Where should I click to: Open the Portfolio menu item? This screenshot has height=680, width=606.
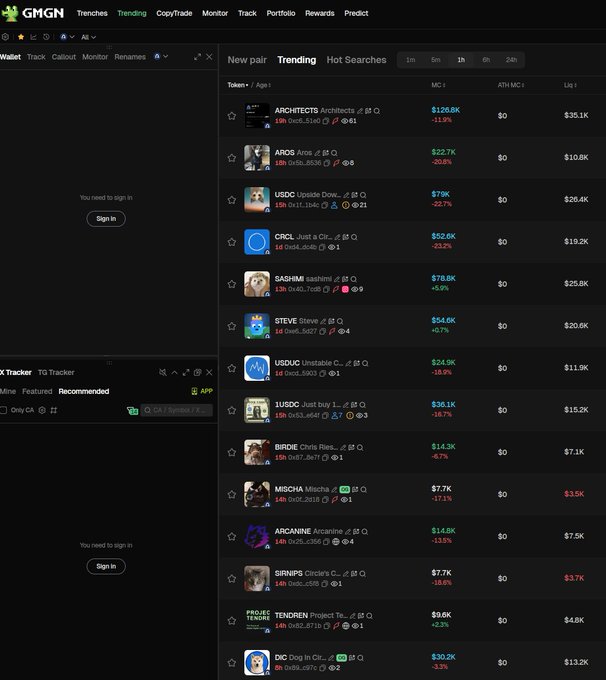coord(281,13)
